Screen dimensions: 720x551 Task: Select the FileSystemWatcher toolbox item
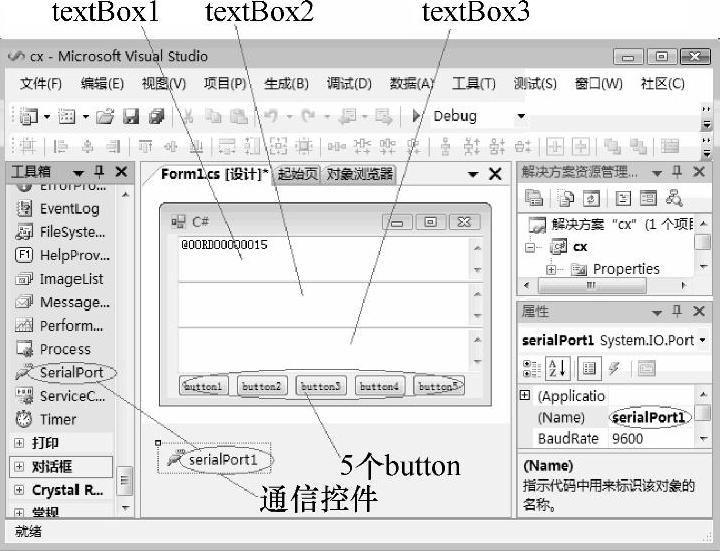[61, 232]
